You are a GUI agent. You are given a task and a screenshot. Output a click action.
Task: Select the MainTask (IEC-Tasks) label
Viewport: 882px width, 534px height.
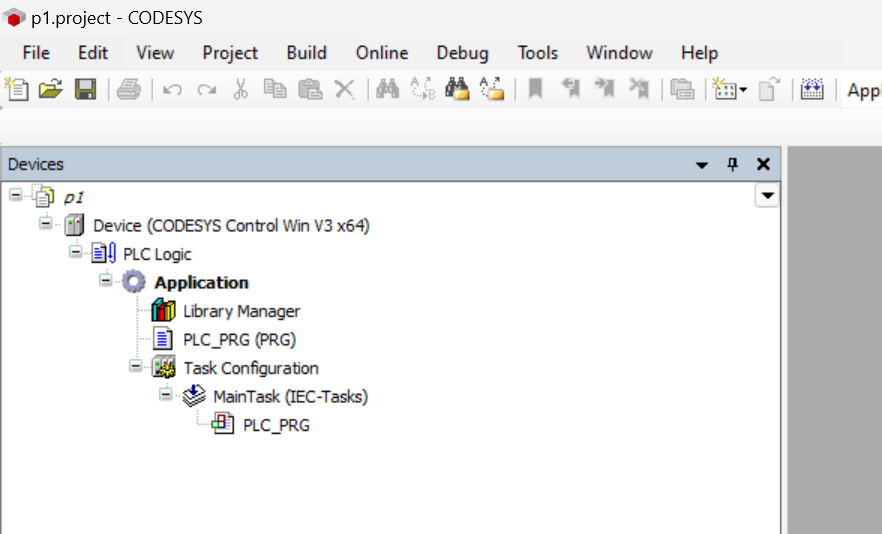tap(291, 397)
